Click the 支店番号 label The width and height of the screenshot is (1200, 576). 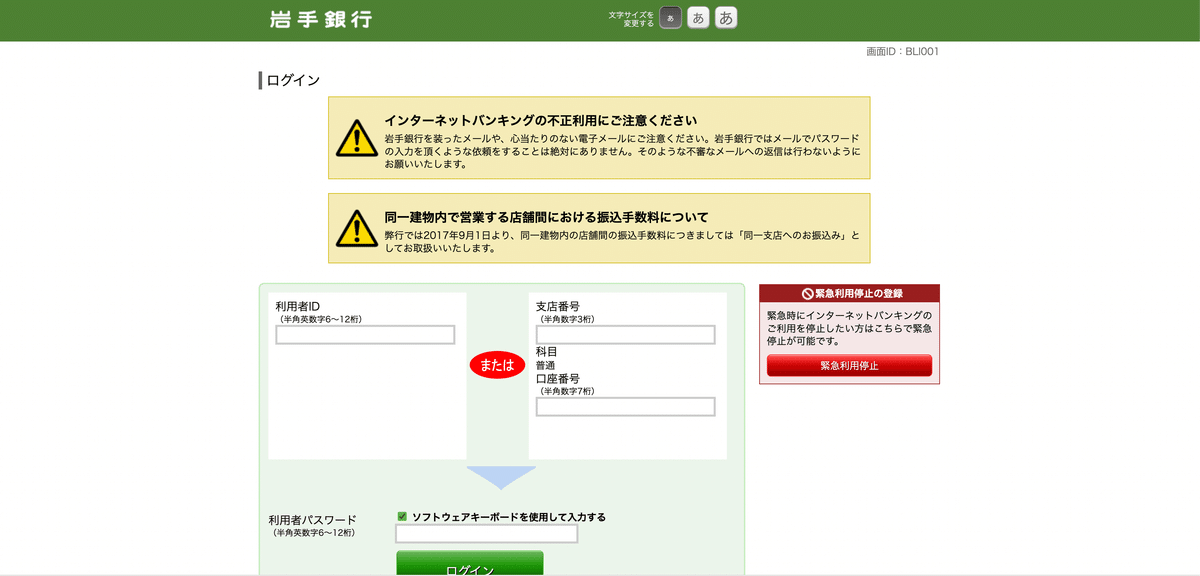pyautogui.click(x=558, y=306)
